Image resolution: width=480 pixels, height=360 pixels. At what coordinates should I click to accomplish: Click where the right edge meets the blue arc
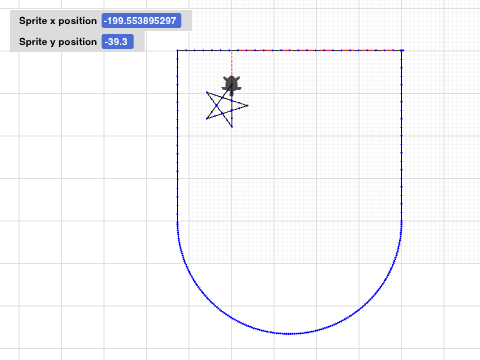[x=402, y=221]
